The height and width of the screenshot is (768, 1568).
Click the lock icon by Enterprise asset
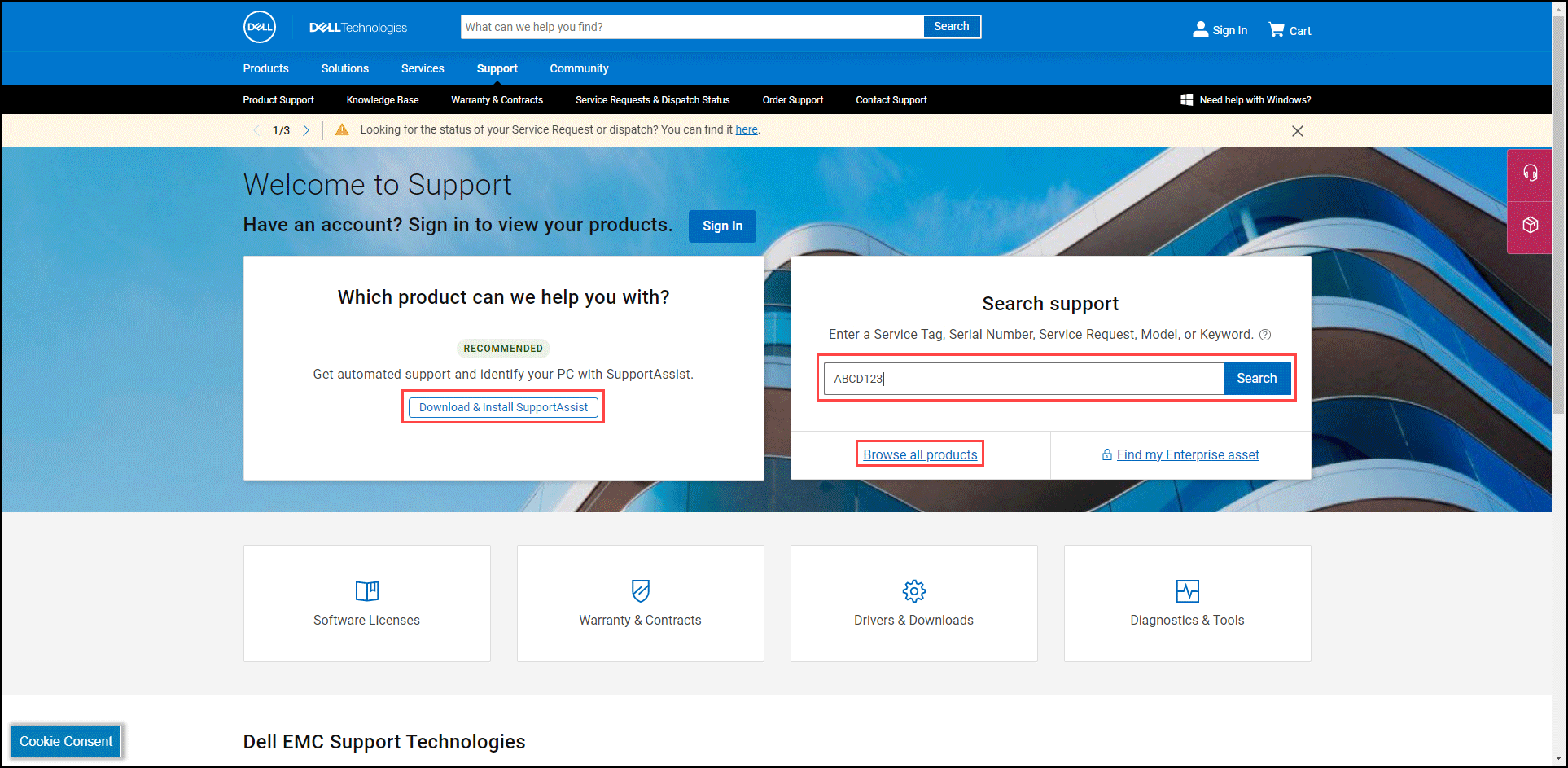tap(1107, 454)
